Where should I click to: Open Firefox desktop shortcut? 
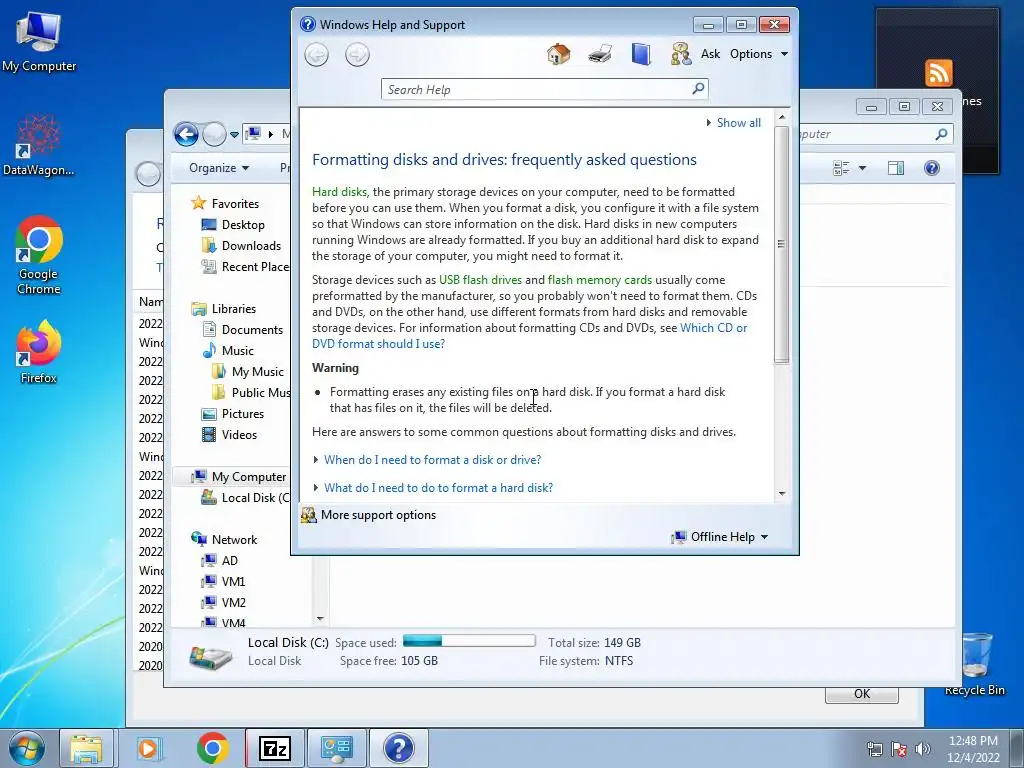pyautogui.click(x=39, y=351)
